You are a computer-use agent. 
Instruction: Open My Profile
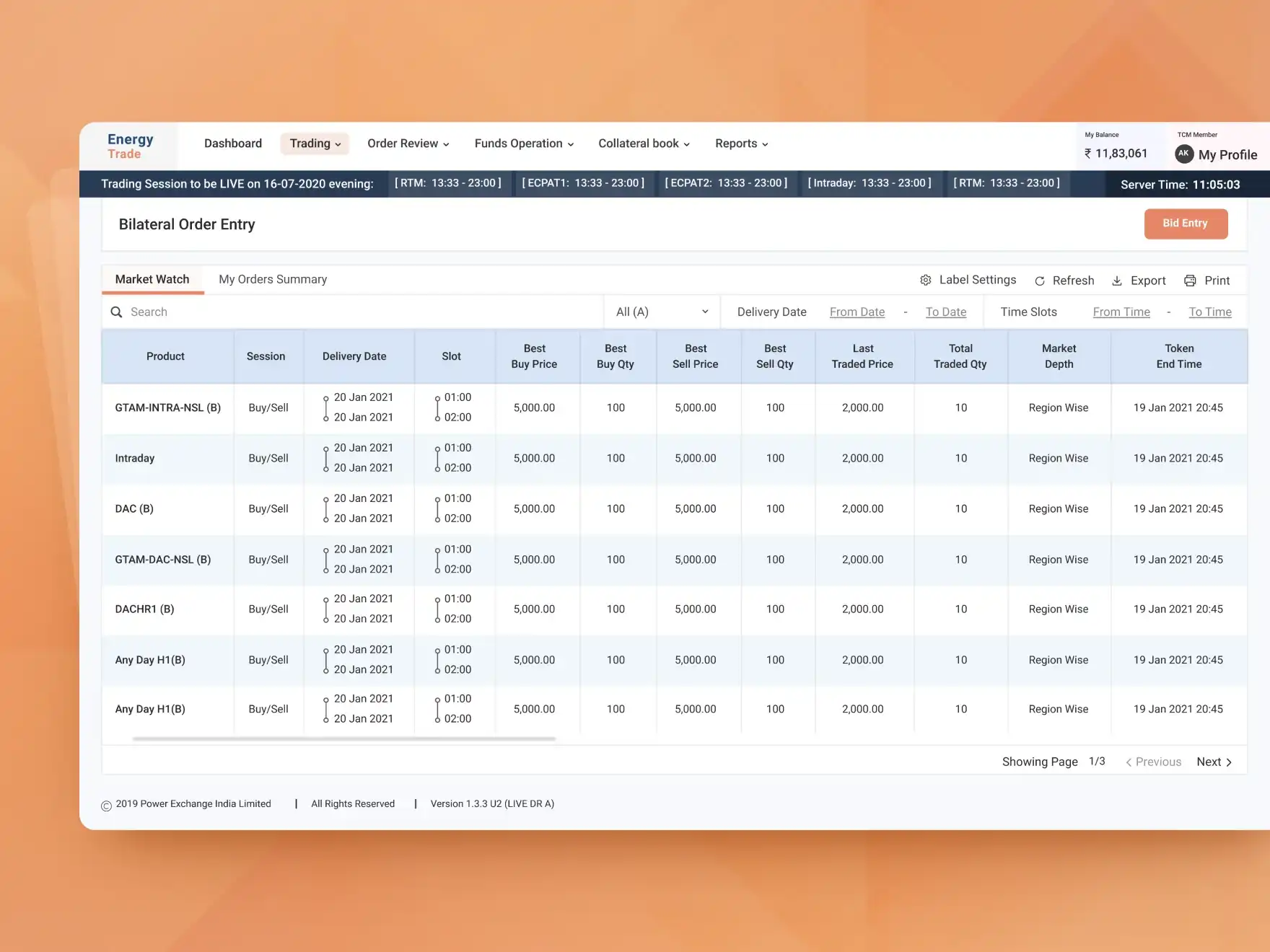coord(1227,155)
